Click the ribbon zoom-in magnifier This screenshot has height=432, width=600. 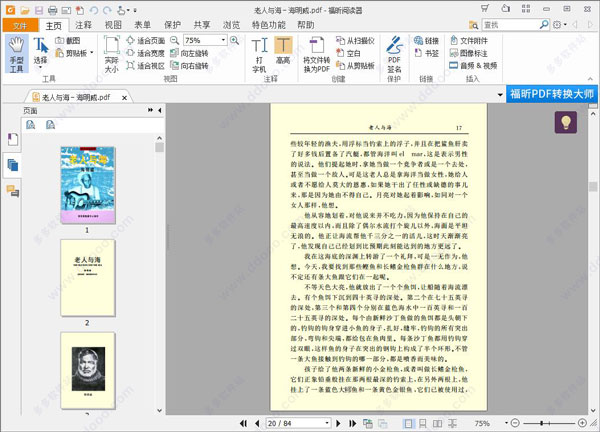click(x=234, y=40)
